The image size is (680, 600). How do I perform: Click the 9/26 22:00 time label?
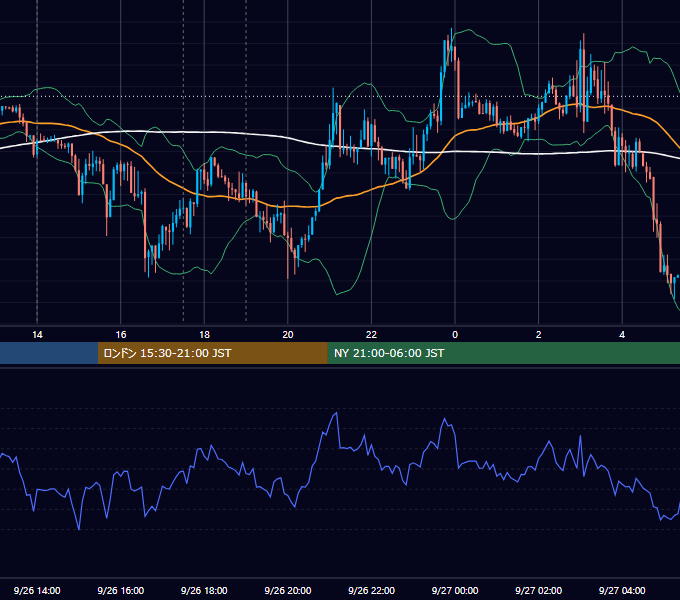coord(371,590)
